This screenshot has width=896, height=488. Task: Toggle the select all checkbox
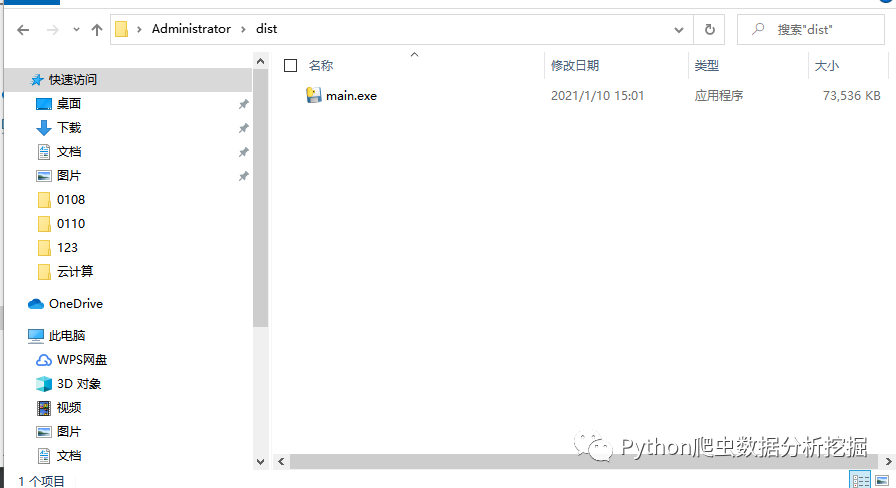coord(290,66)
